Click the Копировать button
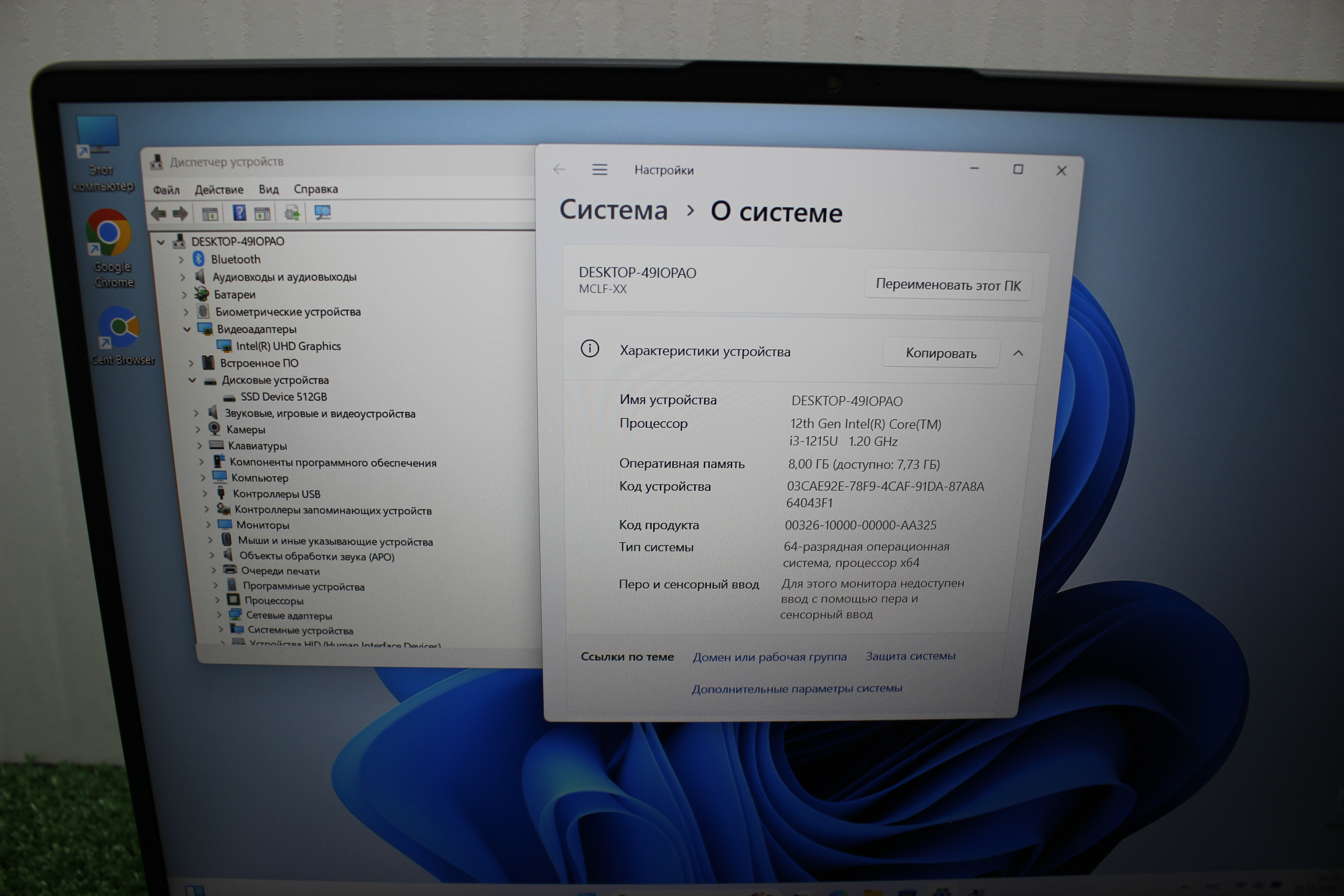Screen dimensions: 1344x896 (941, 353)
